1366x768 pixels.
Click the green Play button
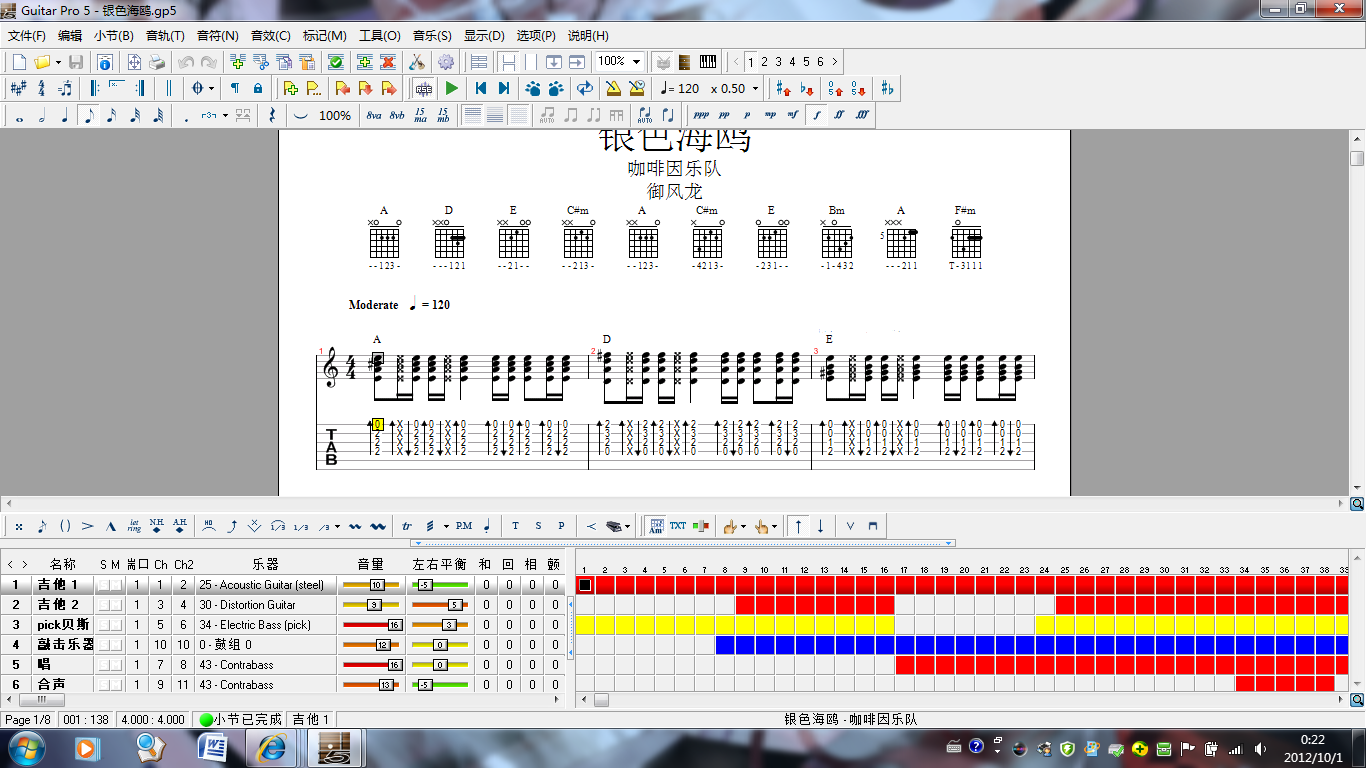click(x=452, y=88)
